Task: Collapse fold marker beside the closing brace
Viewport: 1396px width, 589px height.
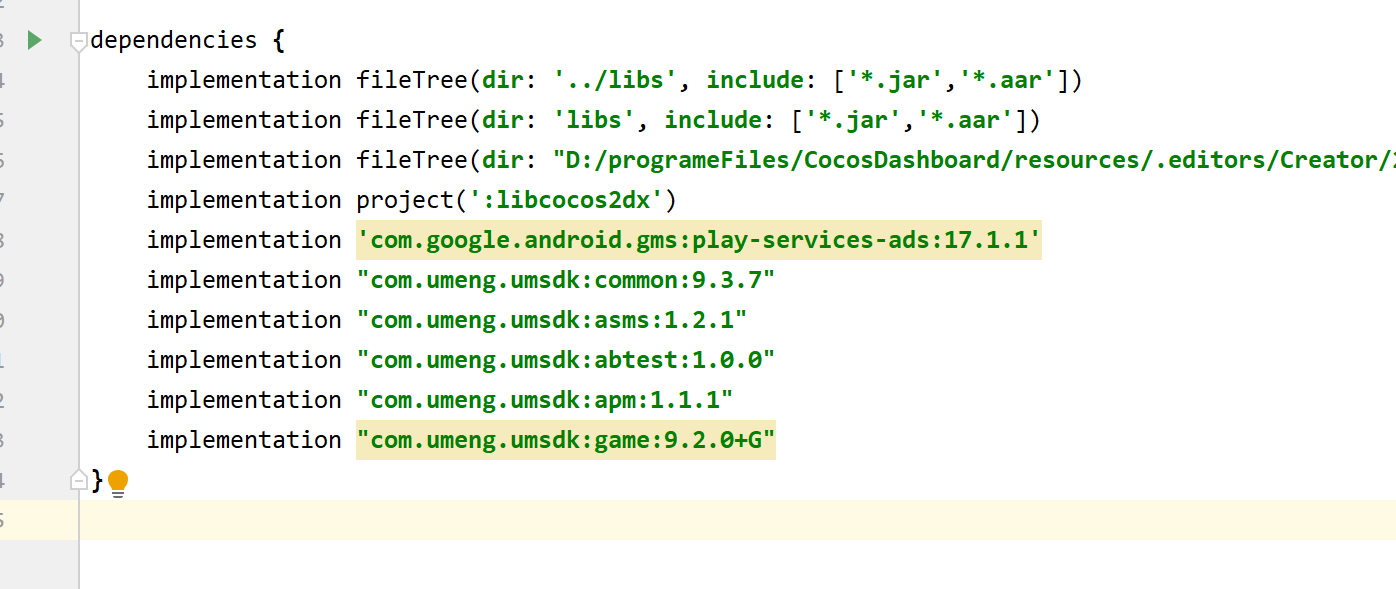Action: pos(79,481)
